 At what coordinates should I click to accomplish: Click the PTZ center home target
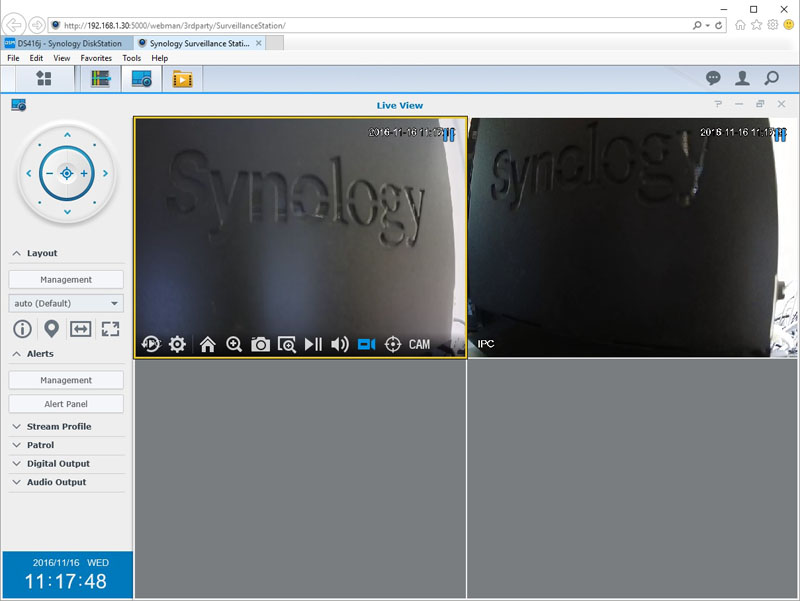(66, 173)
